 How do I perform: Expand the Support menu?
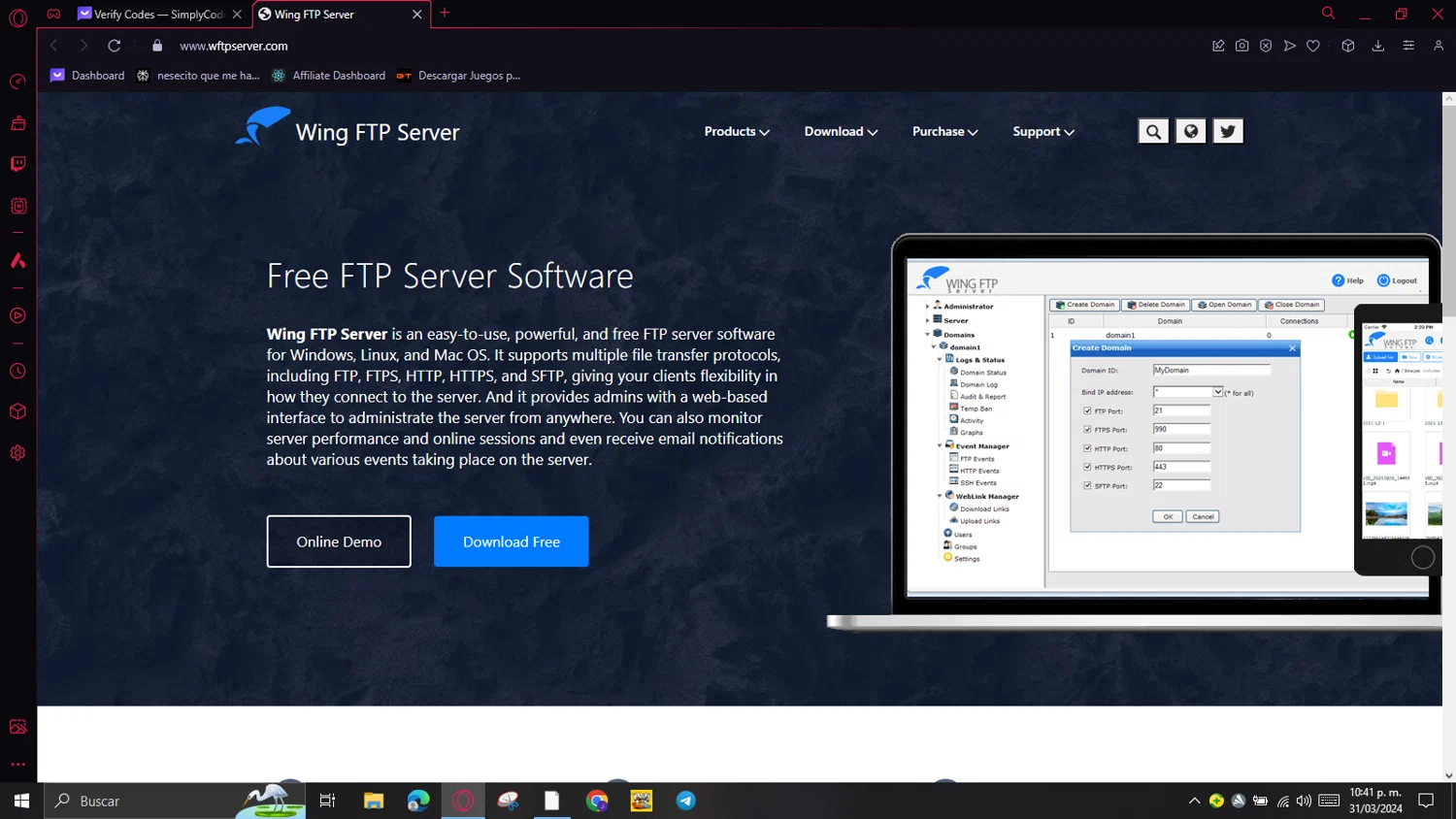coord(1043,132)
